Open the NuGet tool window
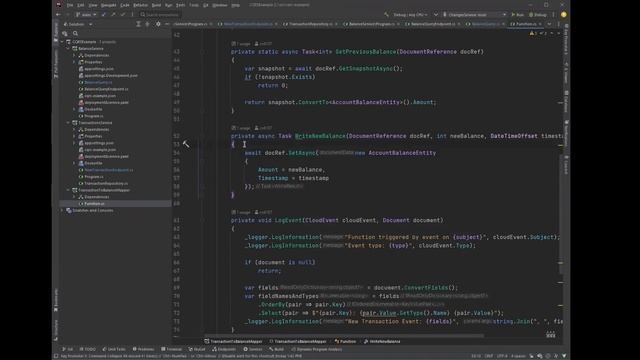Image resolution: width=640 pixels, height=360 pixels. [x=197, y=349]
